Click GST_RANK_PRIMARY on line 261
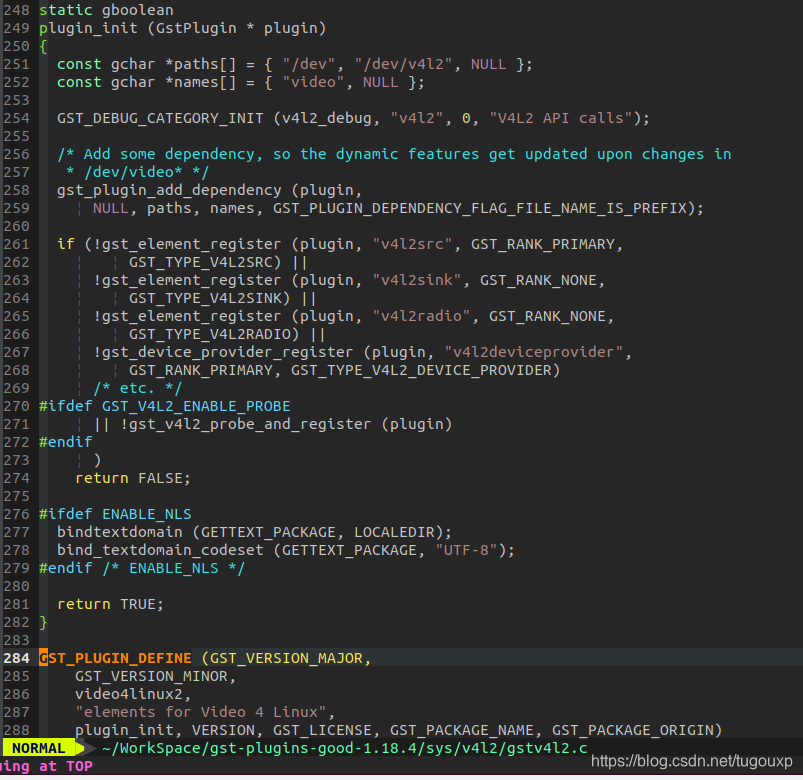 point(543,244)
